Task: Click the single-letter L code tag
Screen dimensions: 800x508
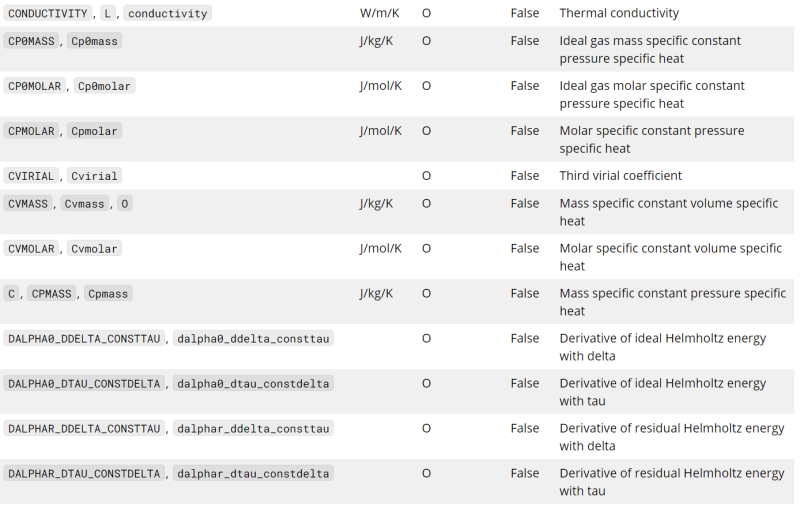Action: pyautogui.click(x=108, y=14)
